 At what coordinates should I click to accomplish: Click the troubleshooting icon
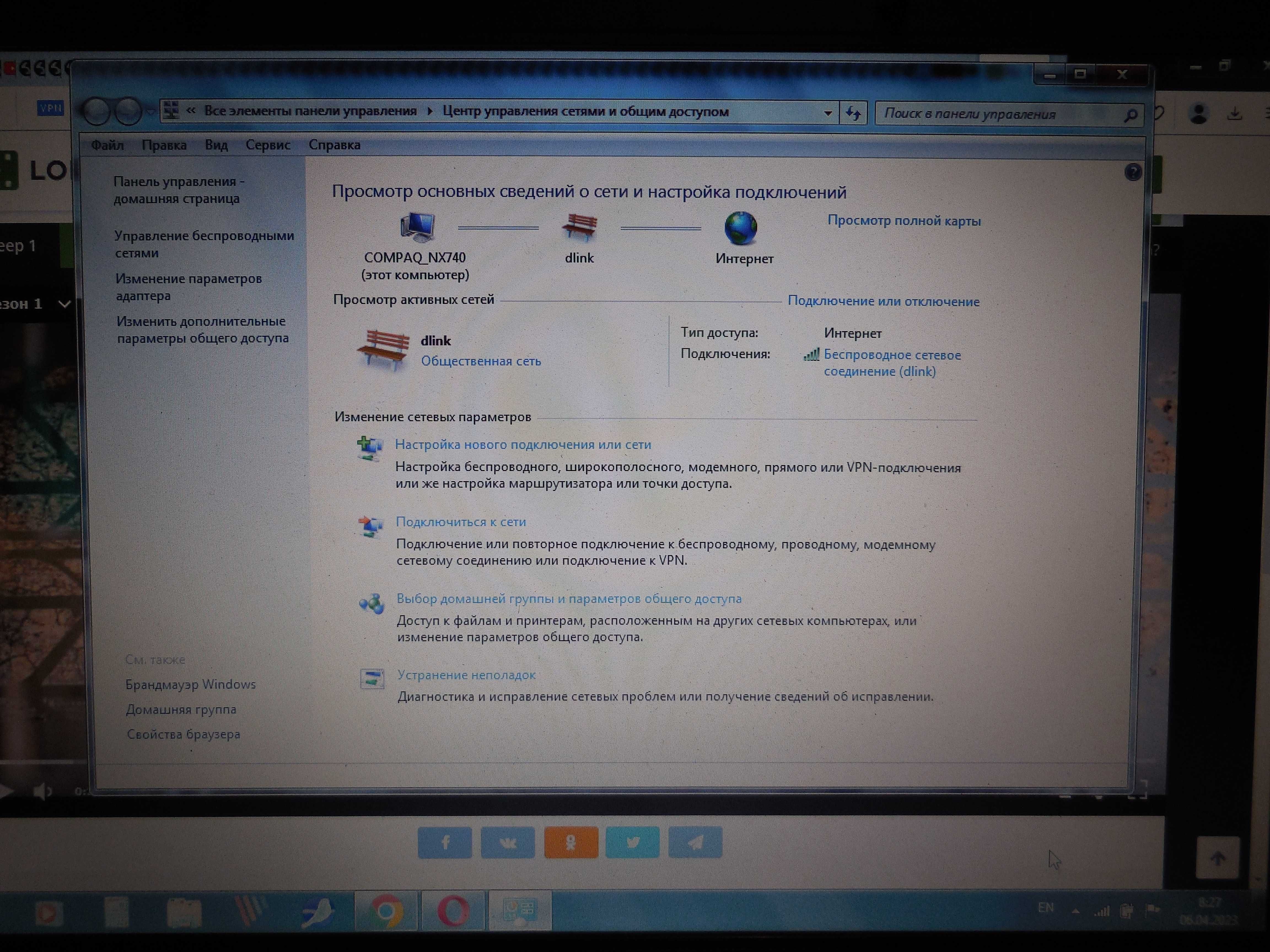pos(372,678)
